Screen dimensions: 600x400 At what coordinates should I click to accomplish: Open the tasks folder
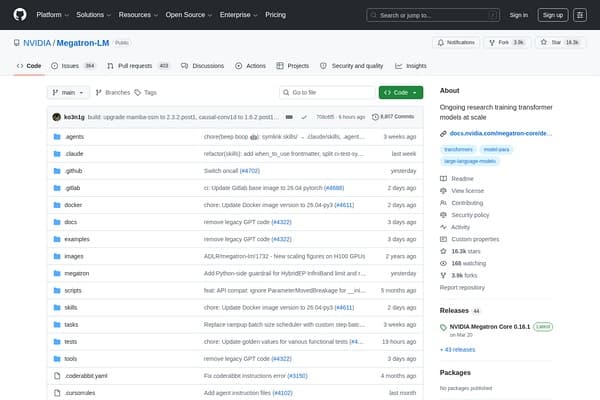click(71, 325)
